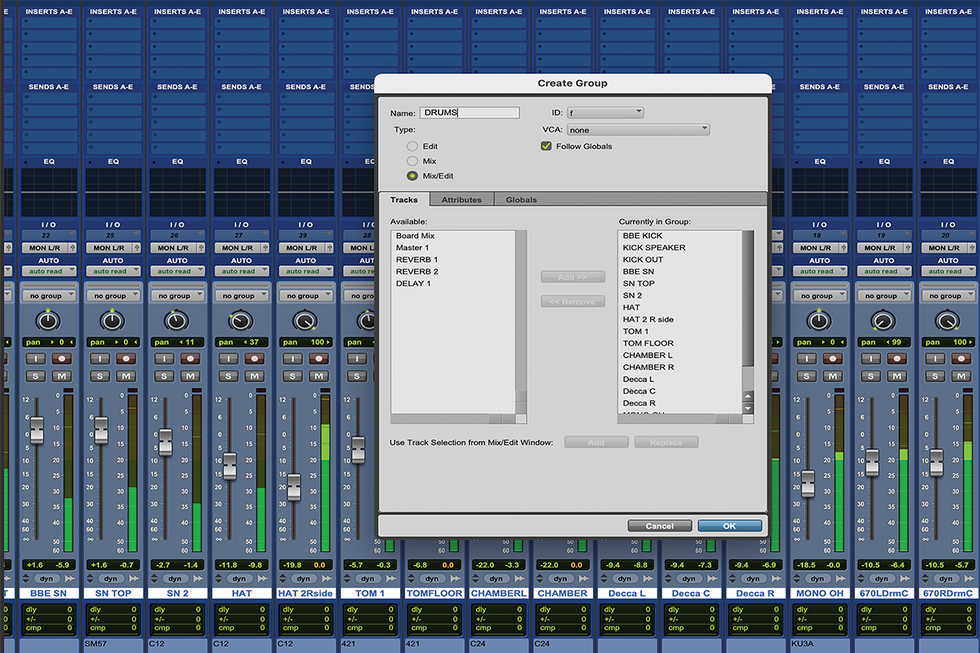Solo the SN 2 track
The width and height of the screenshot is (980, 653).
coord(164,376)
